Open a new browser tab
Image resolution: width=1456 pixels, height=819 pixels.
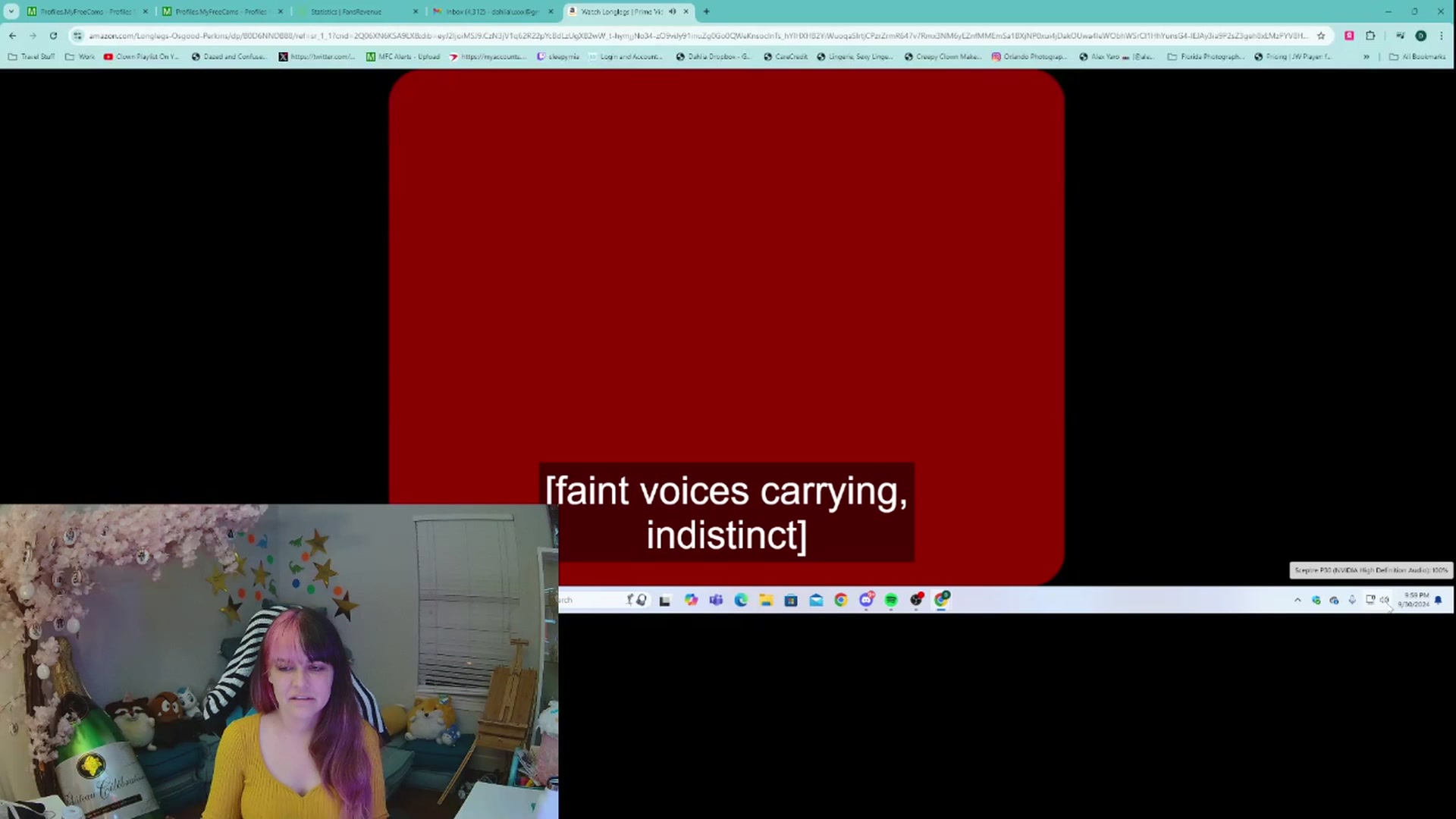pyautogui.click(x=707, y=11)
